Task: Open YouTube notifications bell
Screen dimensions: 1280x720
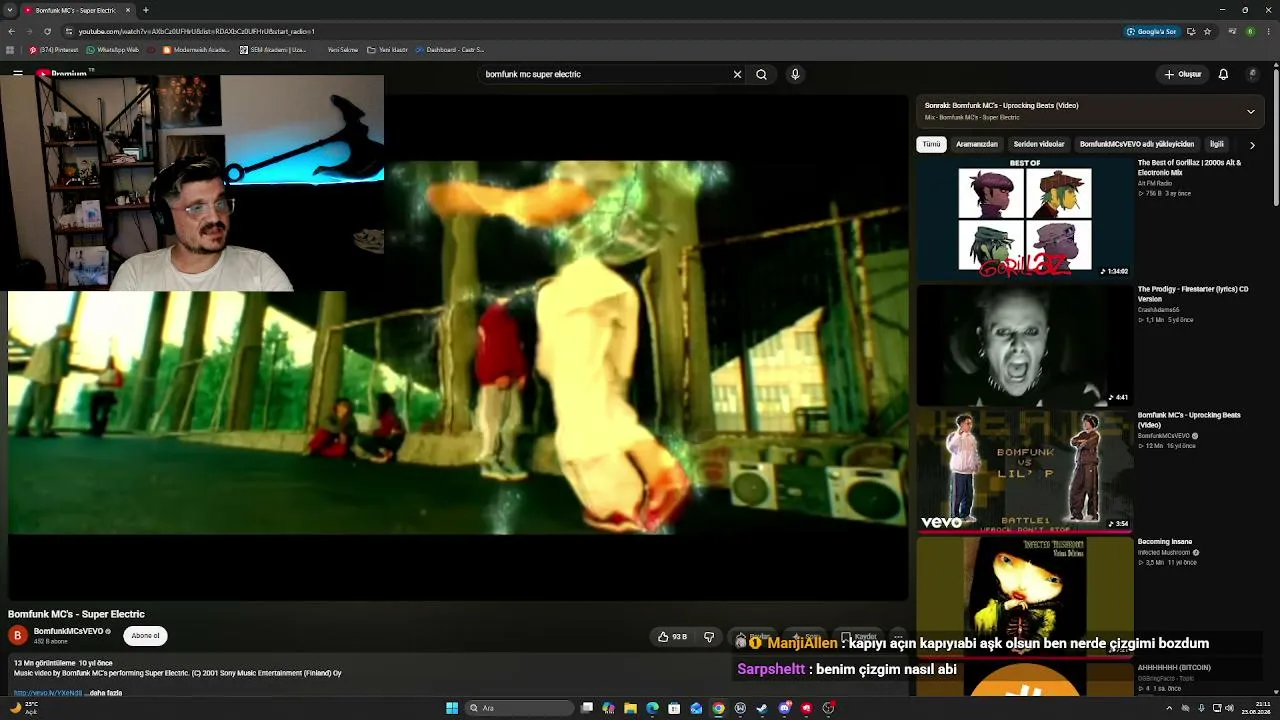Action: pos(1223,74)
